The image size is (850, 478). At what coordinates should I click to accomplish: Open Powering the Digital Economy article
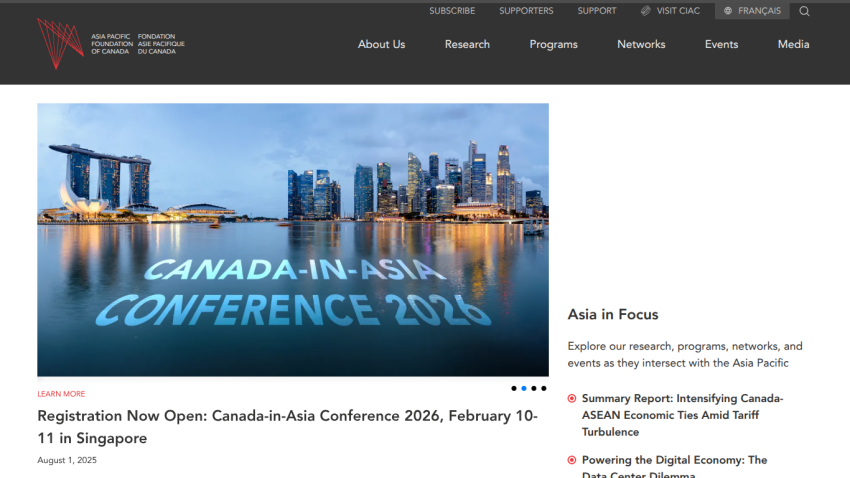(x=674, y=467)
